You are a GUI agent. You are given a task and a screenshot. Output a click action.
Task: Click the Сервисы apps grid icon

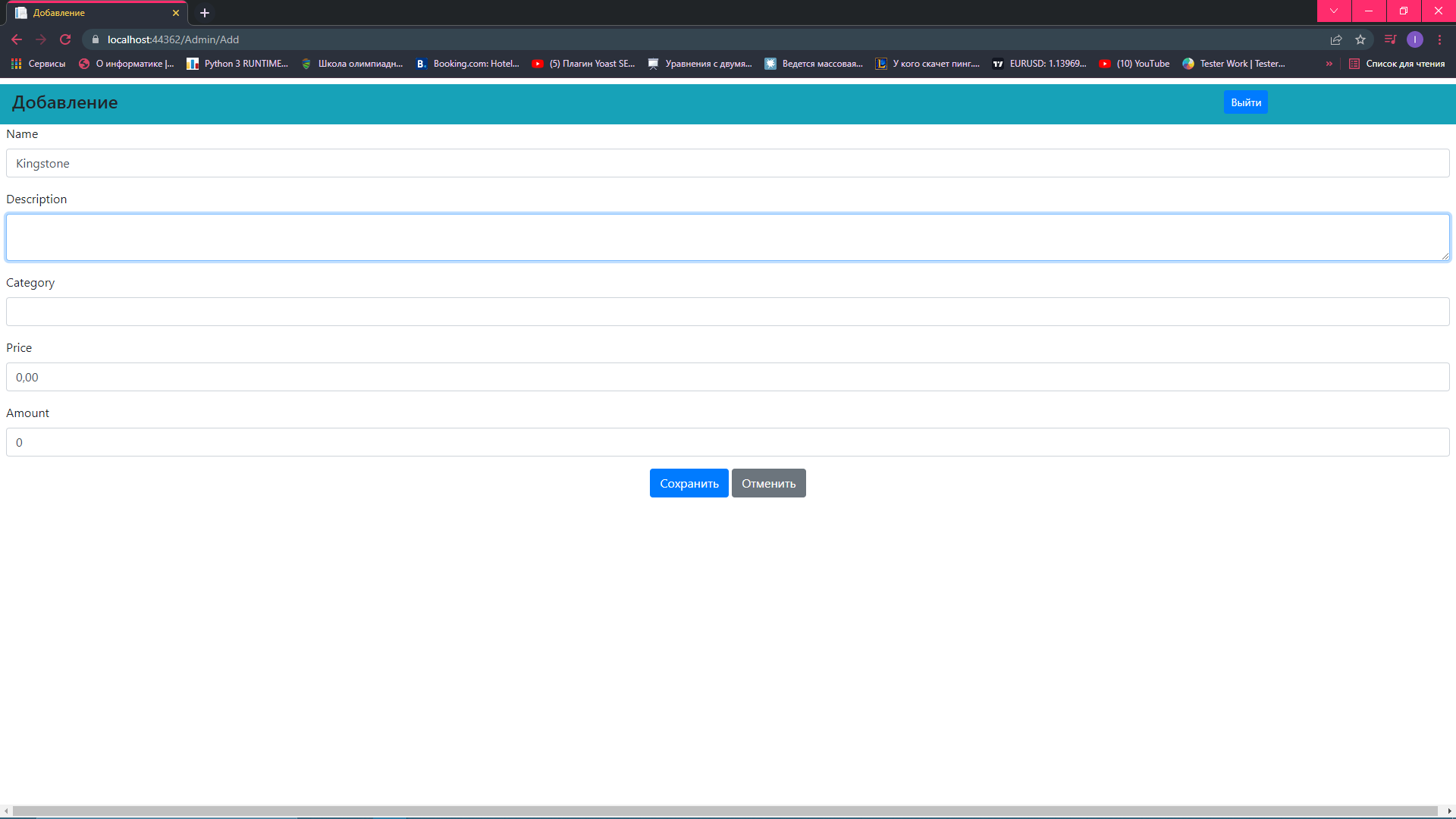point(15,64)
